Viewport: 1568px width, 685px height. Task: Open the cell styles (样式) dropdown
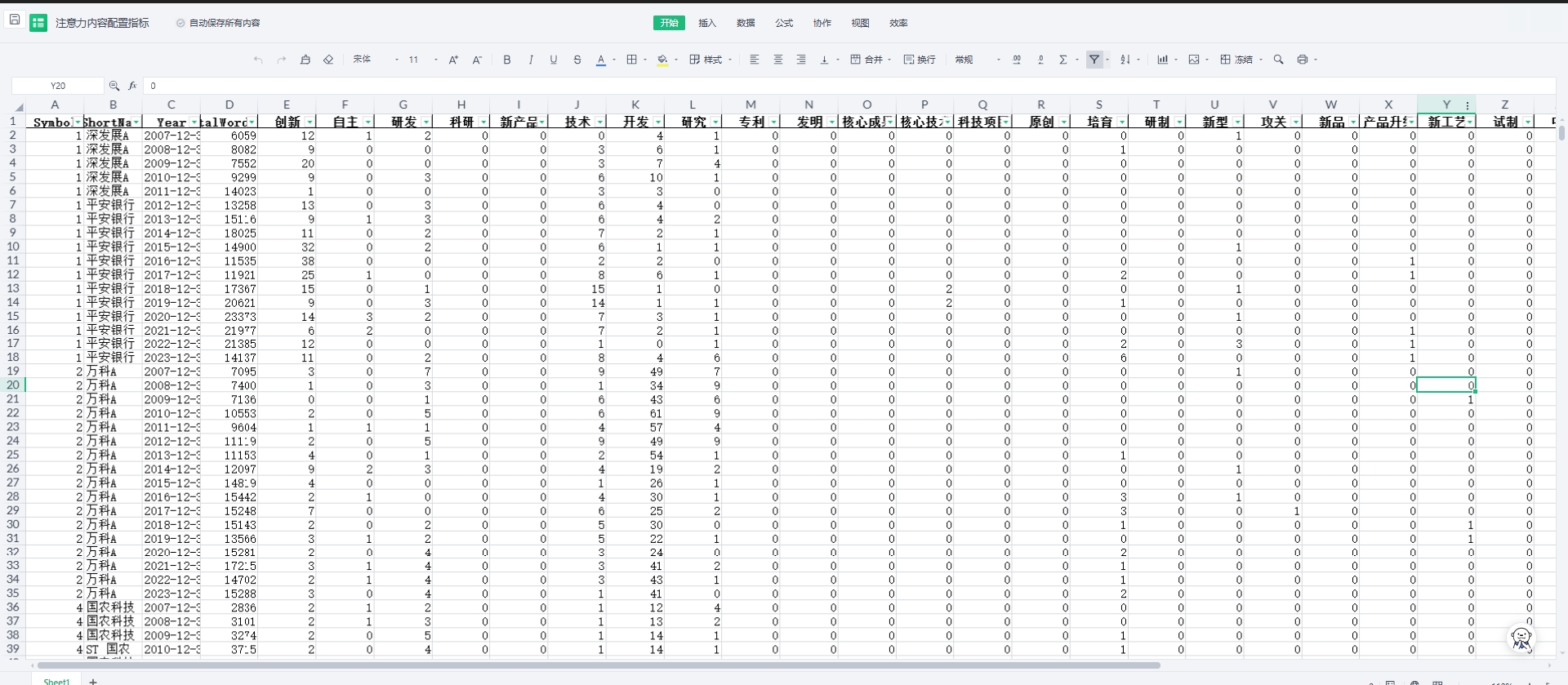pos(710,60)
